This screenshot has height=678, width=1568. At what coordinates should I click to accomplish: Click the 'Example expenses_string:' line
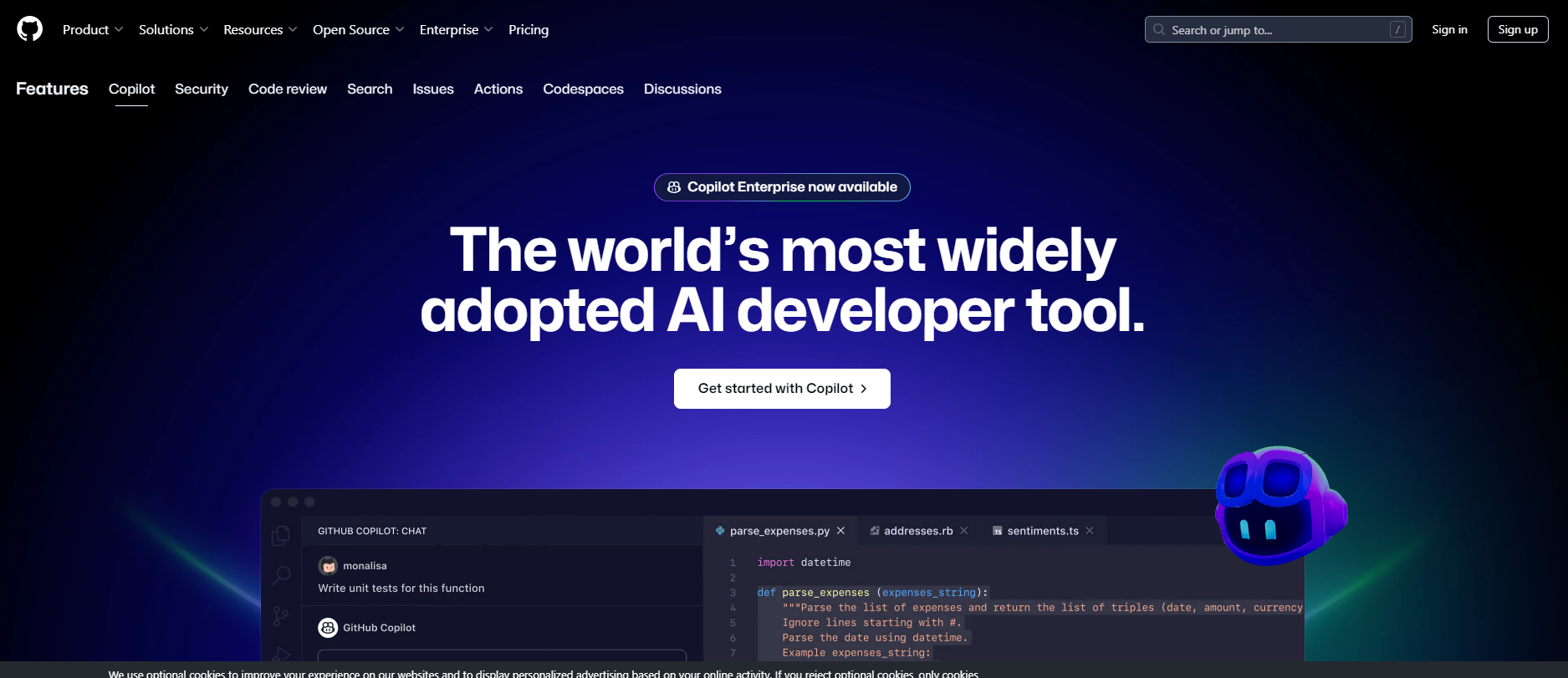pos(856,653)
